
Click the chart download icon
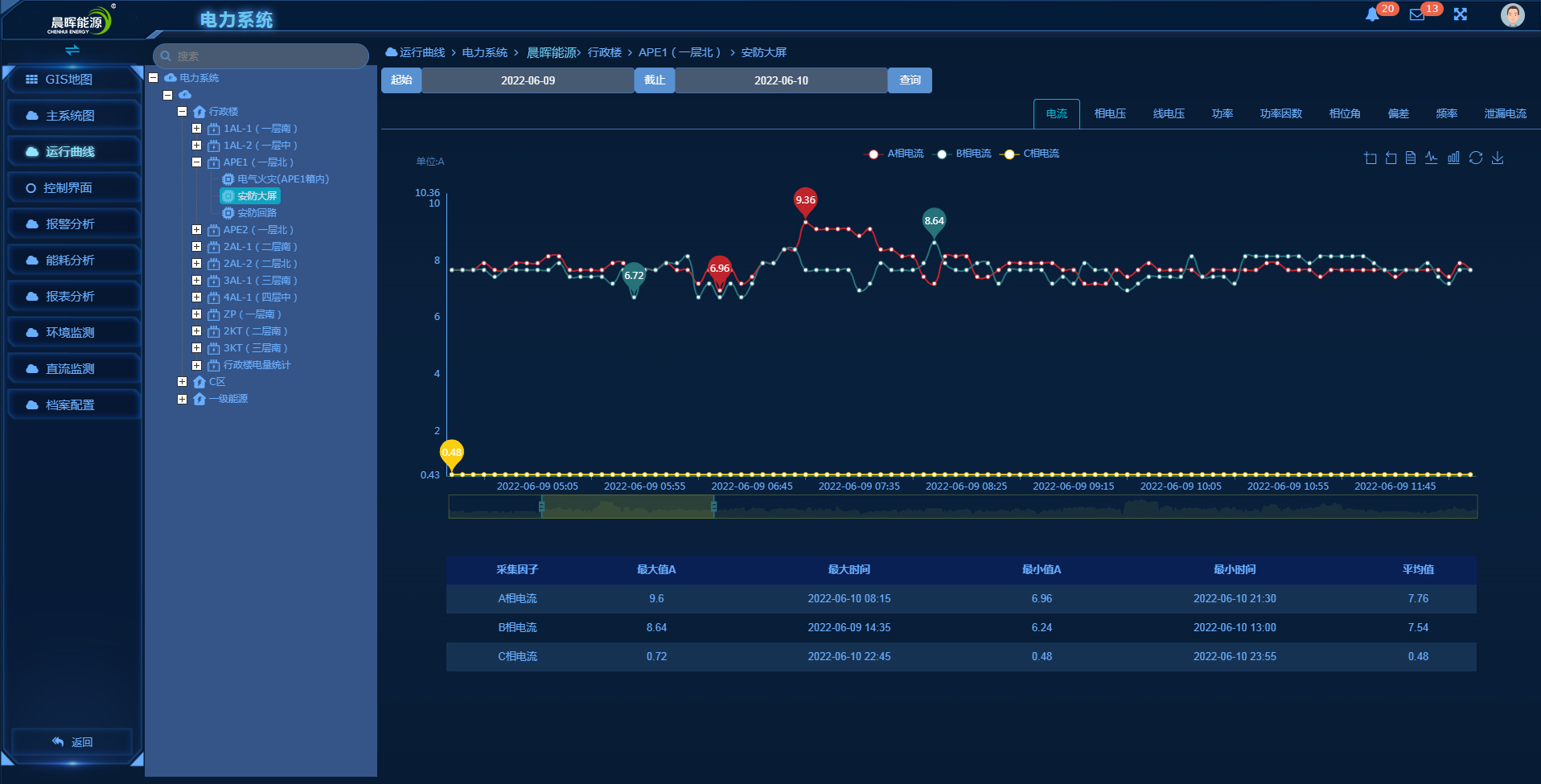pos(1498,158)
